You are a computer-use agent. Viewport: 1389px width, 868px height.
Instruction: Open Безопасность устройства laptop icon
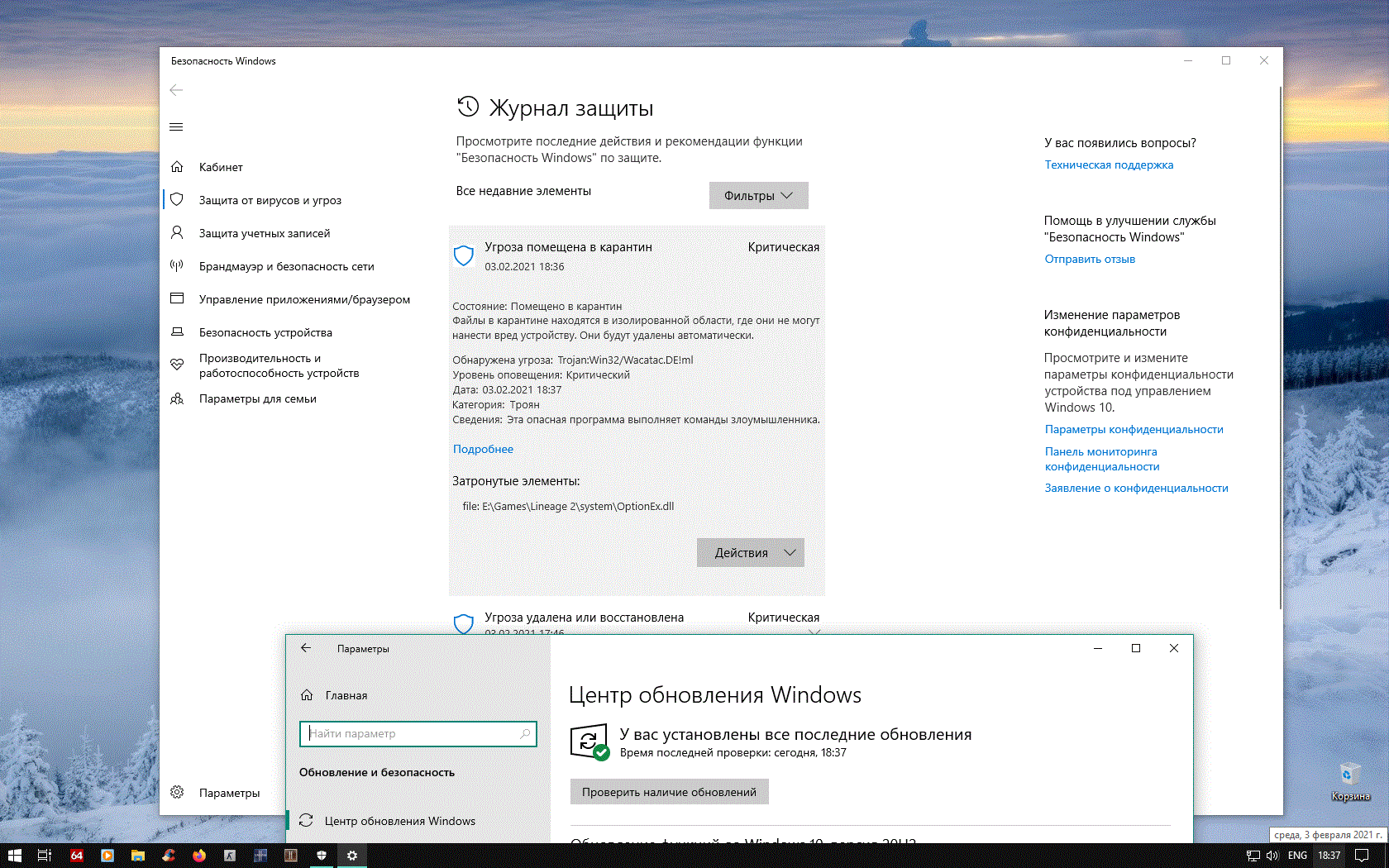coord(177,332)
